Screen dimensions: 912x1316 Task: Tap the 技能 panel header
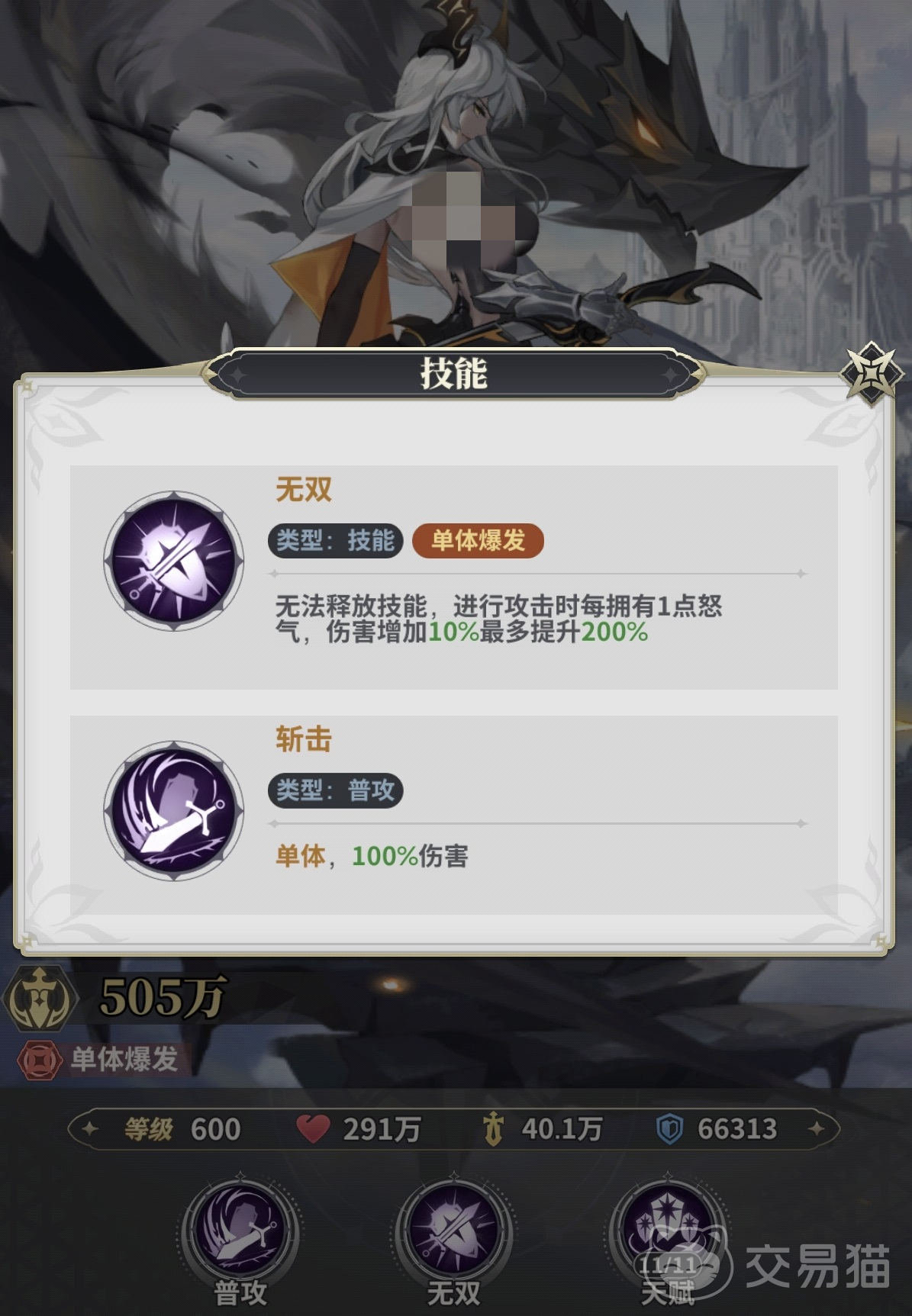click(454, 374)
